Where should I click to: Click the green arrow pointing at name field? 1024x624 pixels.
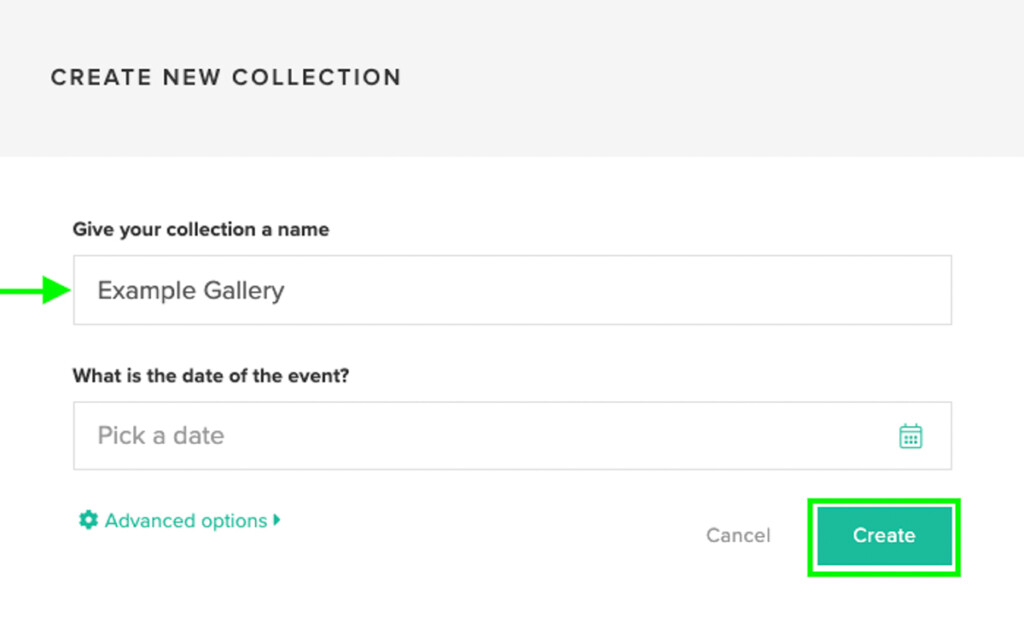tap(35, 290)
